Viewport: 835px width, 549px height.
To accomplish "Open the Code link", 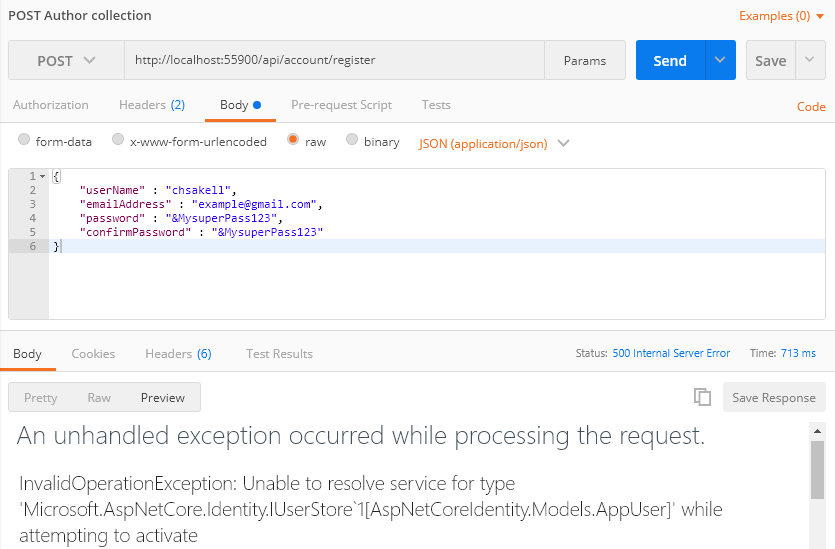I will click(811, 107).
